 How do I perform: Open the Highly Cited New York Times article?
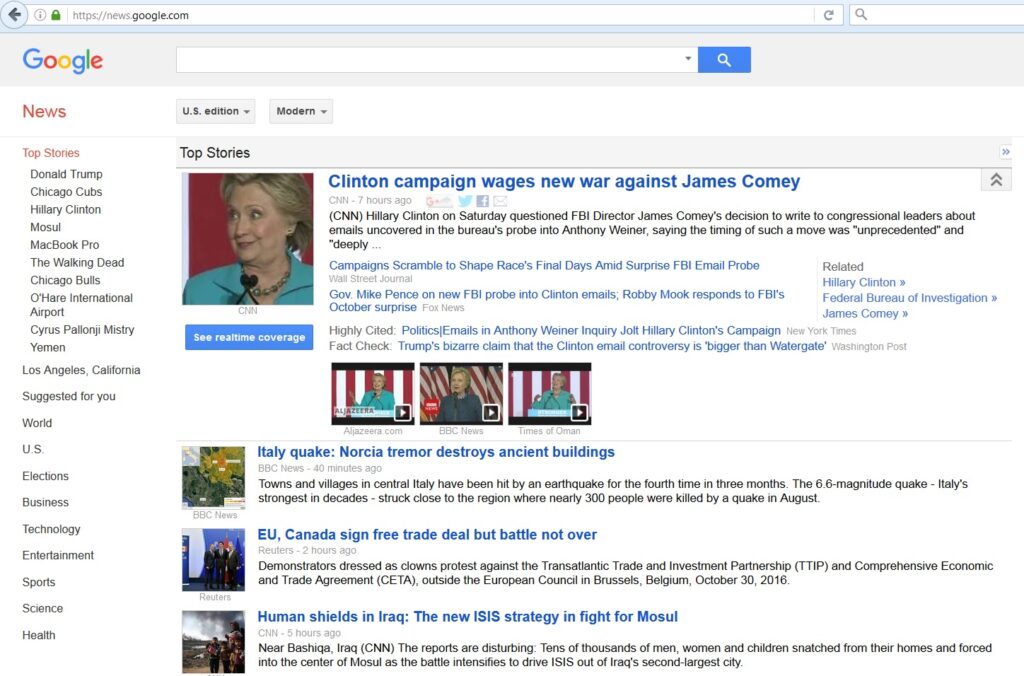(591, 330)
